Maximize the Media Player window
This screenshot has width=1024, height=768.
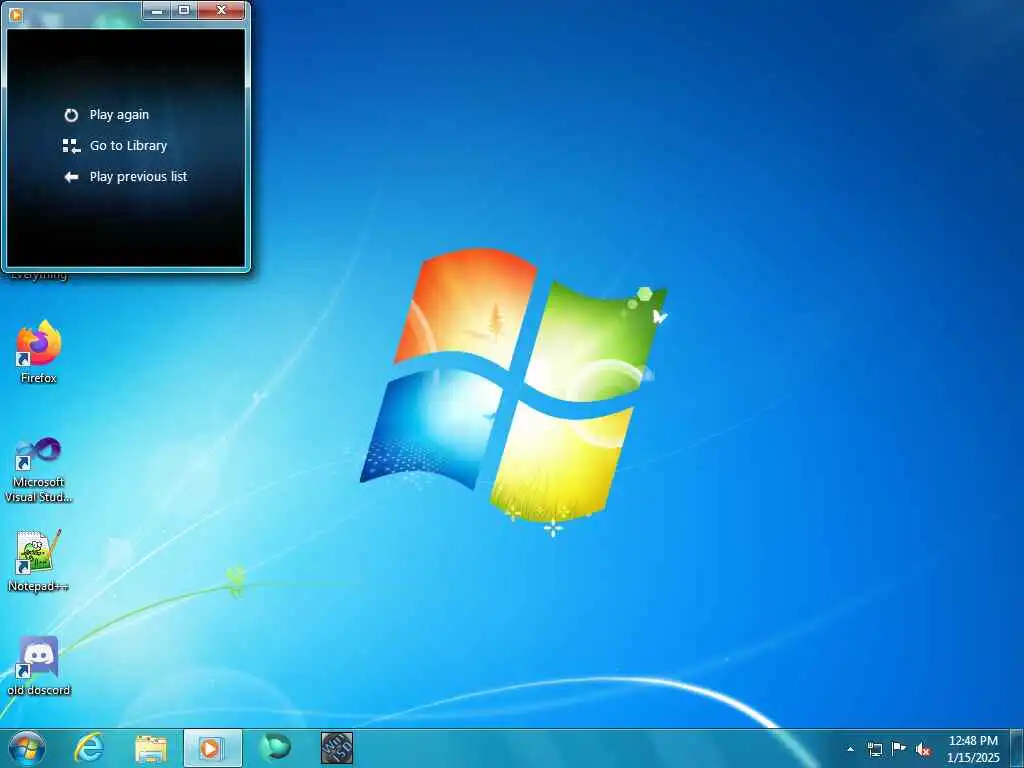pos(184,10)
